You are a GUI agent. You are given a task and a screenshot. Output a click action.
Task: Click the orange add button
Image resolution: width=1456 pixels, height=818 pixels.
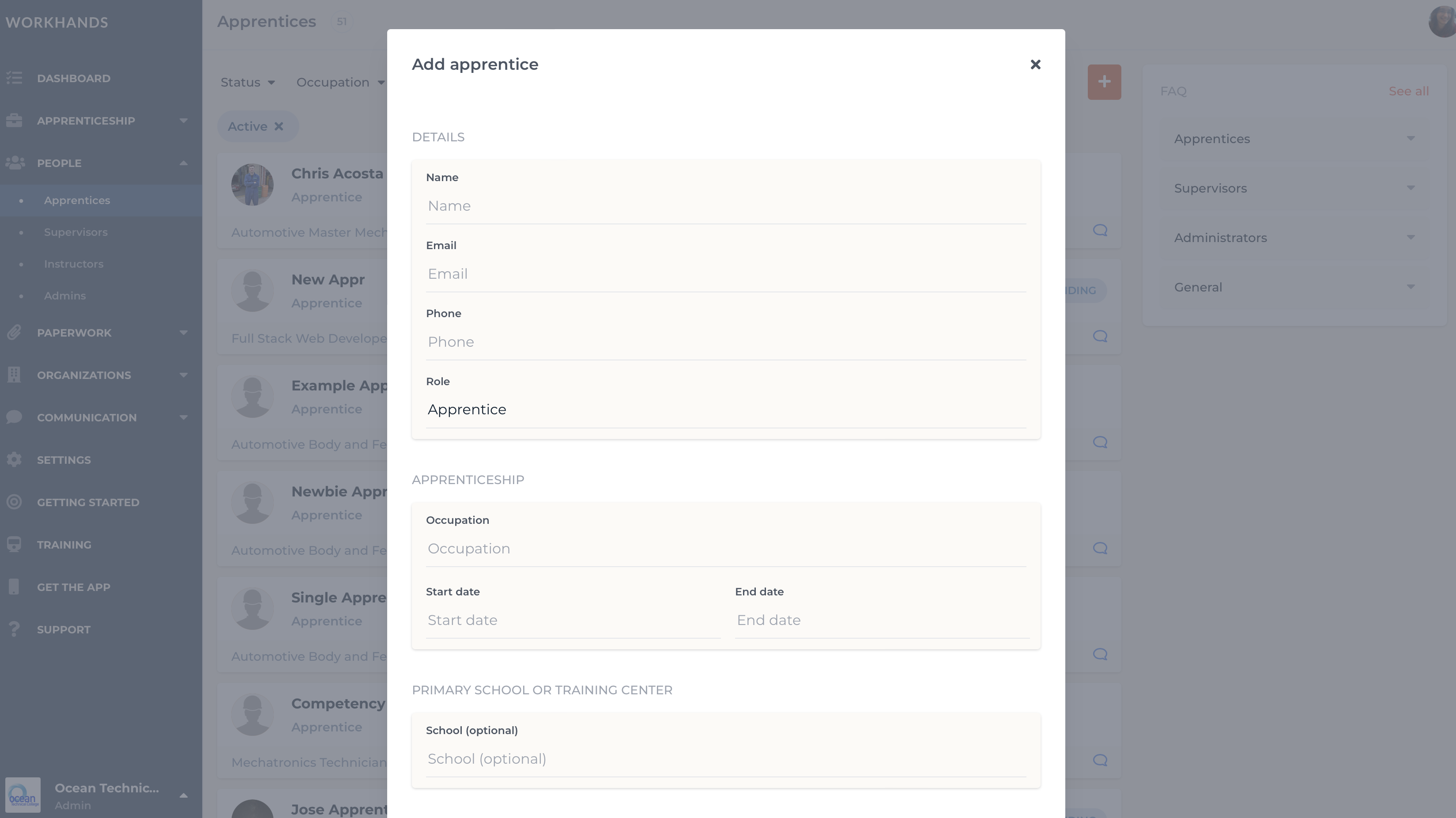point(1104,82)
